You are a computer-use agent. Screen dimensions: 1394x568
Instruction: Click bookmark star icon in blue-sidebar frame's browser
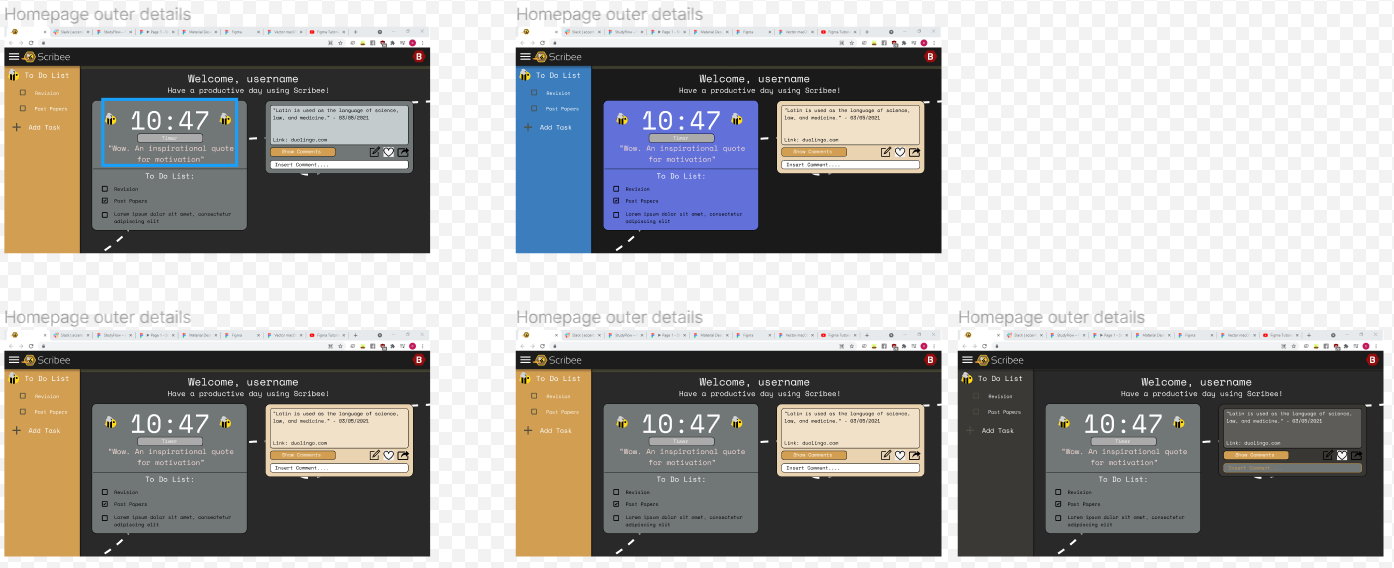pos(852,42)
